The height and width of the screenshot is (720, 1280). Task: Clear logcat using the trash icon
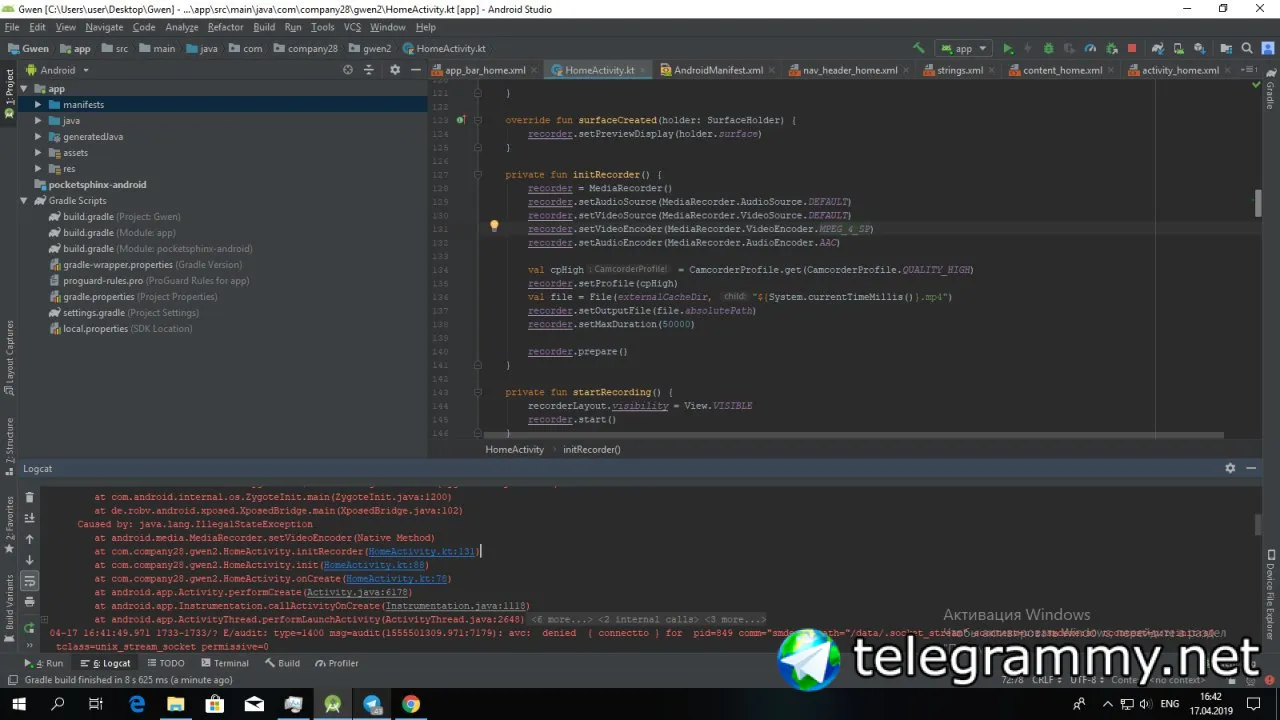(29, 497)
